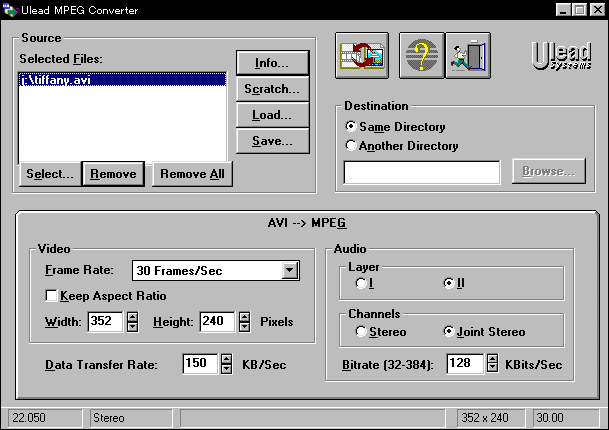Viewport: 609px width, 430px height.
Task: Click the Save... button
Action: click(272, 141)
